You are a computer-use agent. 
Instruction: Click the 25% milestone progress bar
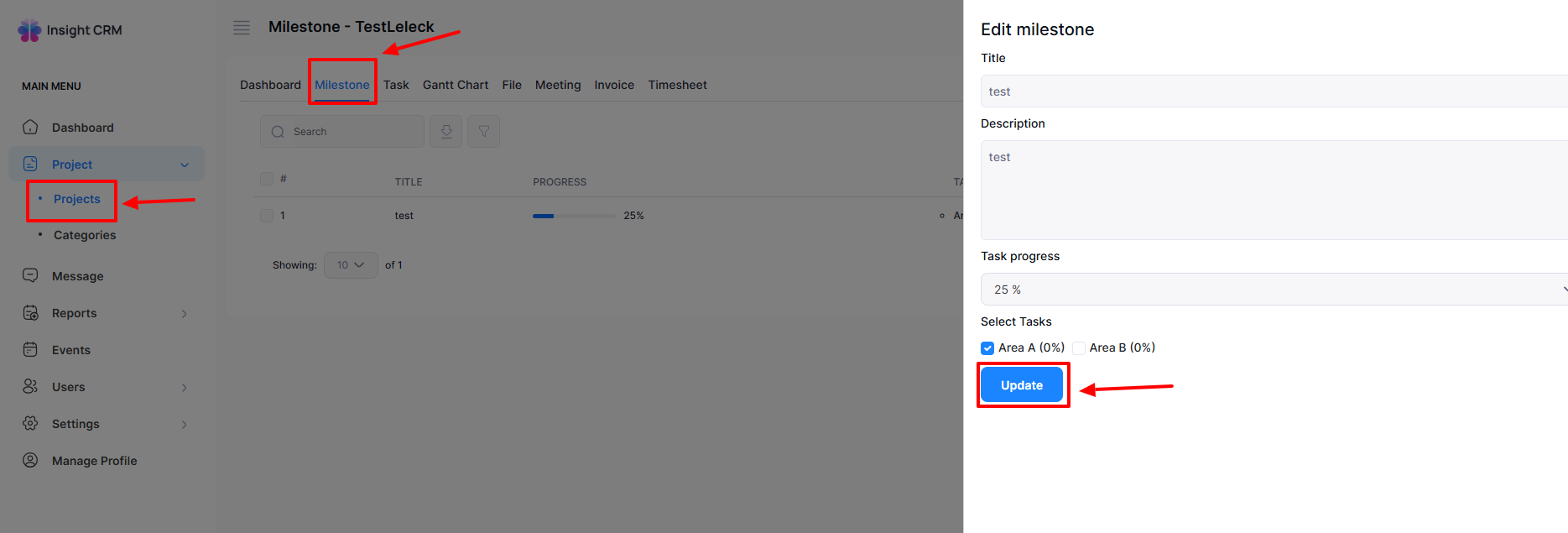coord(574,216)
